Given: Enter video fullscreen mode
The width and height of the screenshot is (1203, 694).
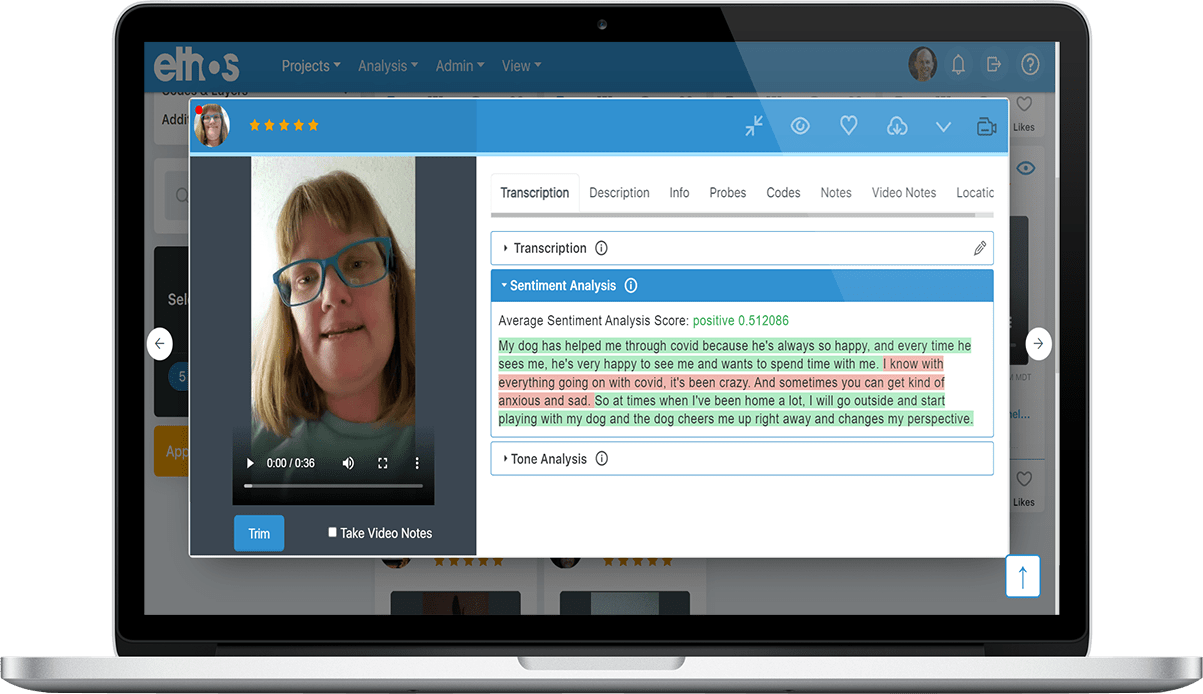Looking at the screenshot, I should click(383, 464).
